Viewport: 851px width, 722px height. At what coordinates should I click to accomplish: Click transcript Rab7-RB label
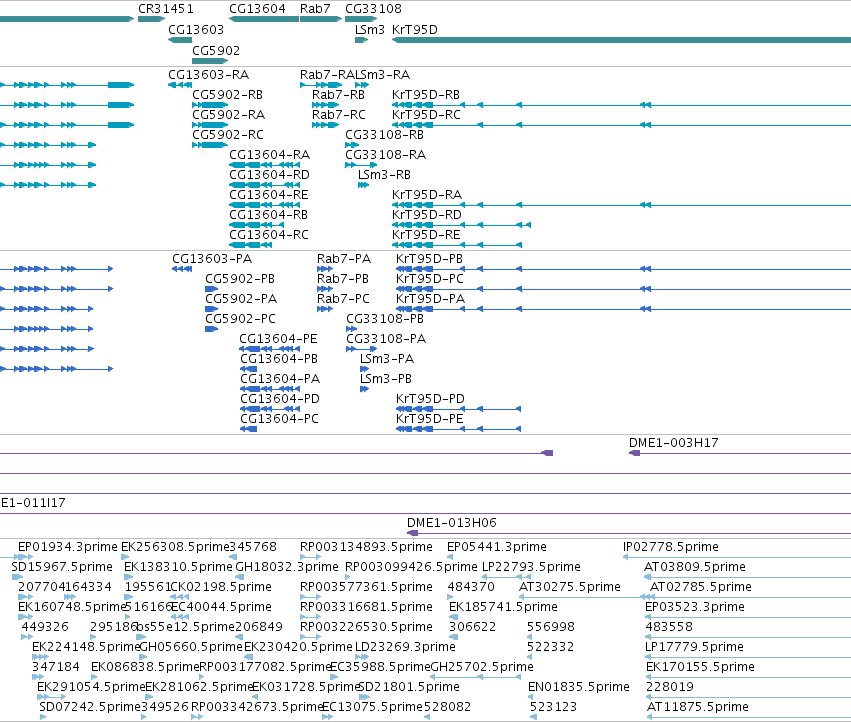click(338, 94)
